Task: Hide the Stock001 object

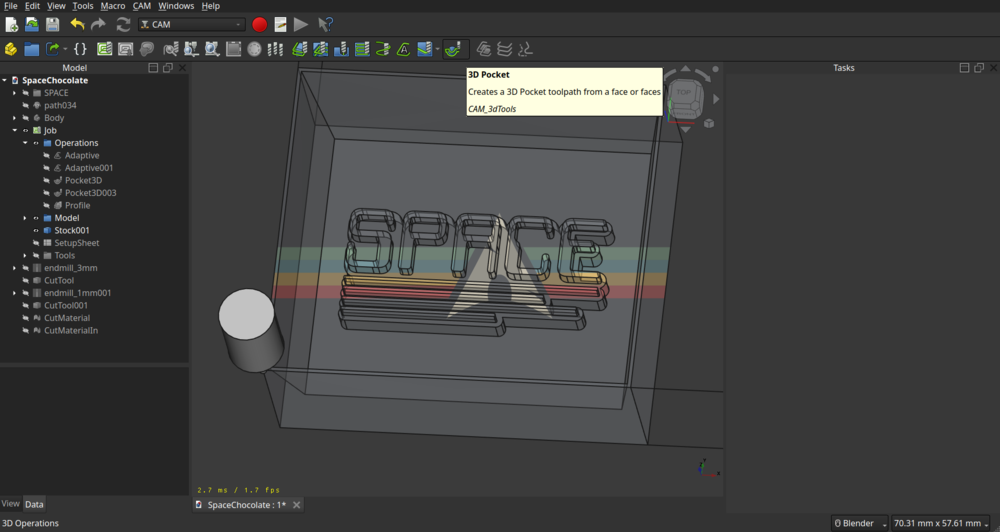Action: [x=36, y=230]
